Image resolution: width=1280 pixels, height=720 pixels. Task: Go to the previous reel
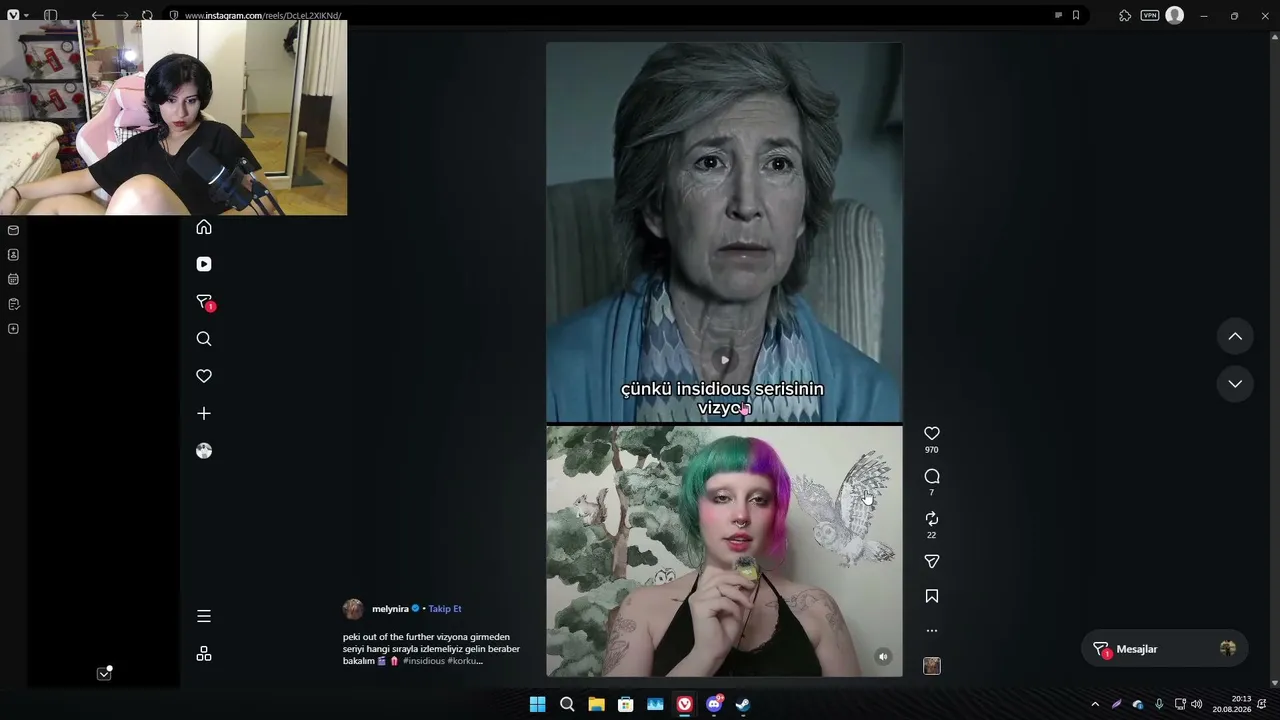click(1235, 337)
